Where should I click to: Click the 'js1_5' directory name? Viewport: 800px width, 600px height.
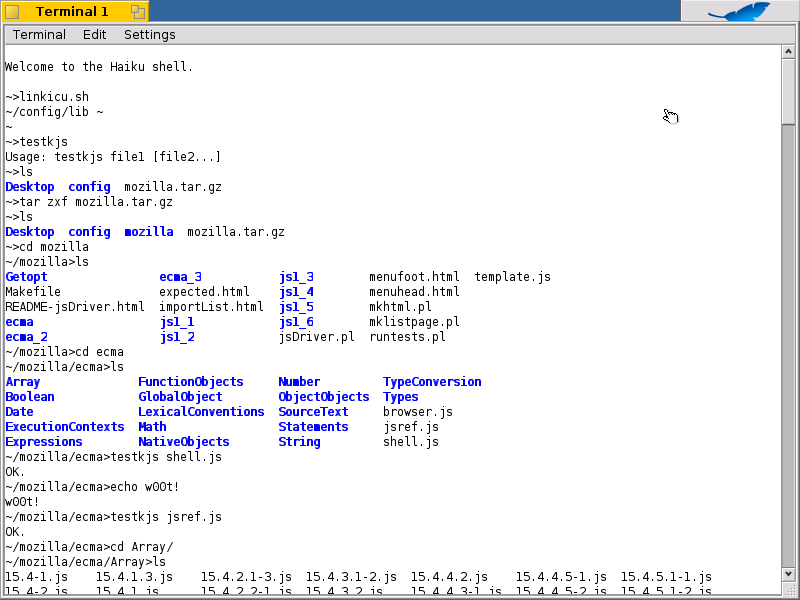[296, 307]
